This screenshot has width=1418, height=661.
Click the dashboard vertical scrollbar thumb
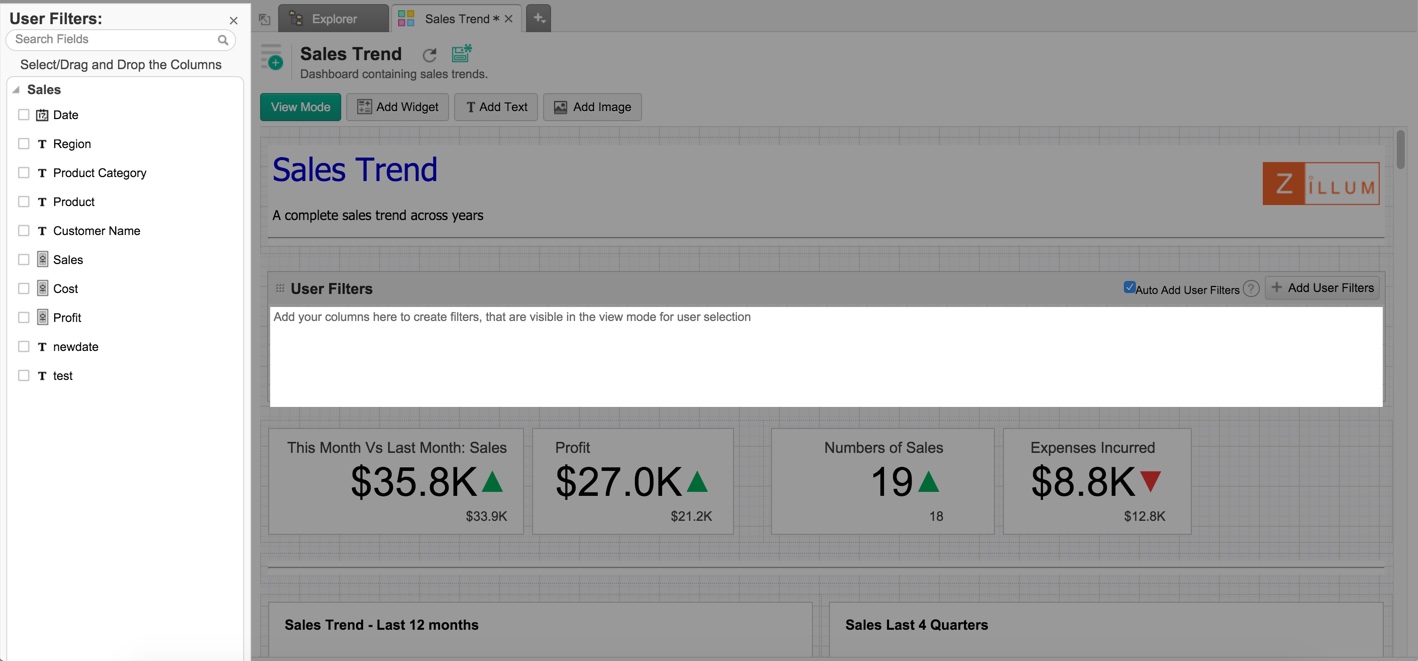pyautogui.click(x=1400, y=150)
